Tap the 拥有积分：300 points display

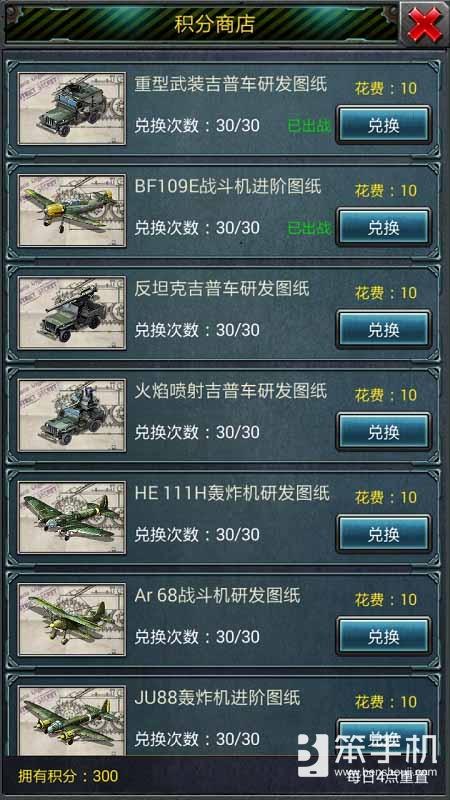[x=68, y=776]
